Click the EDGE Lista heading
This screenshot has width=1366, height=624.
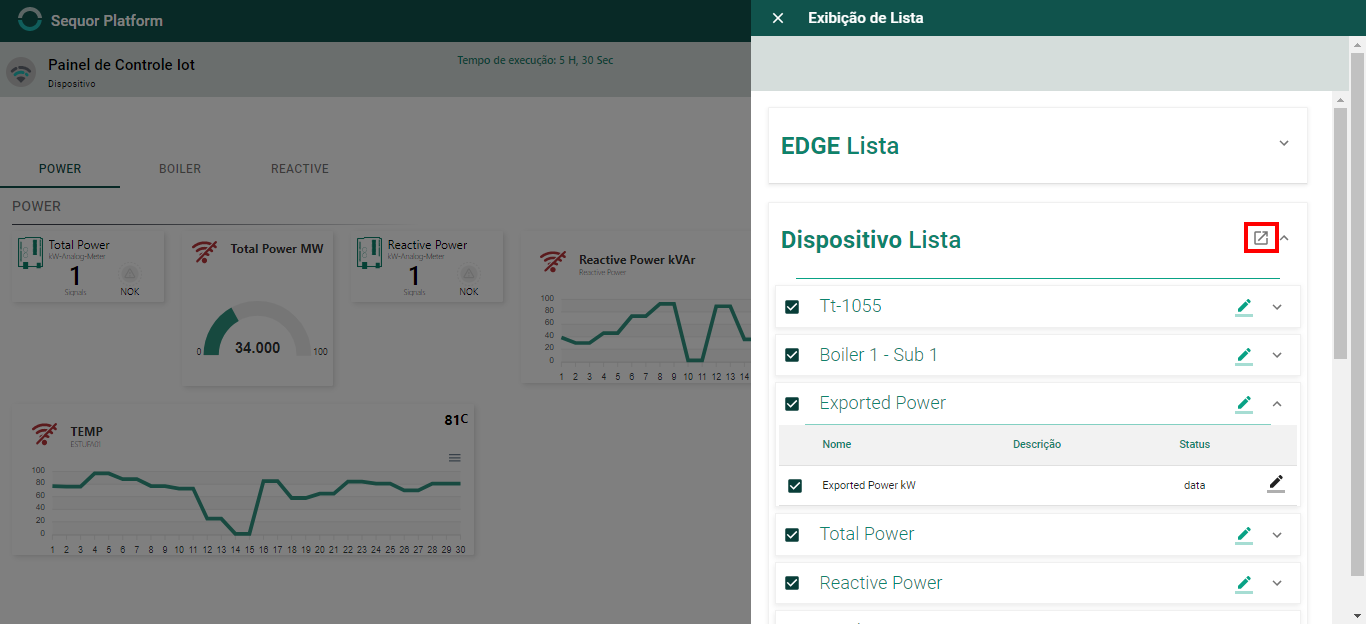tap(839, 146)
